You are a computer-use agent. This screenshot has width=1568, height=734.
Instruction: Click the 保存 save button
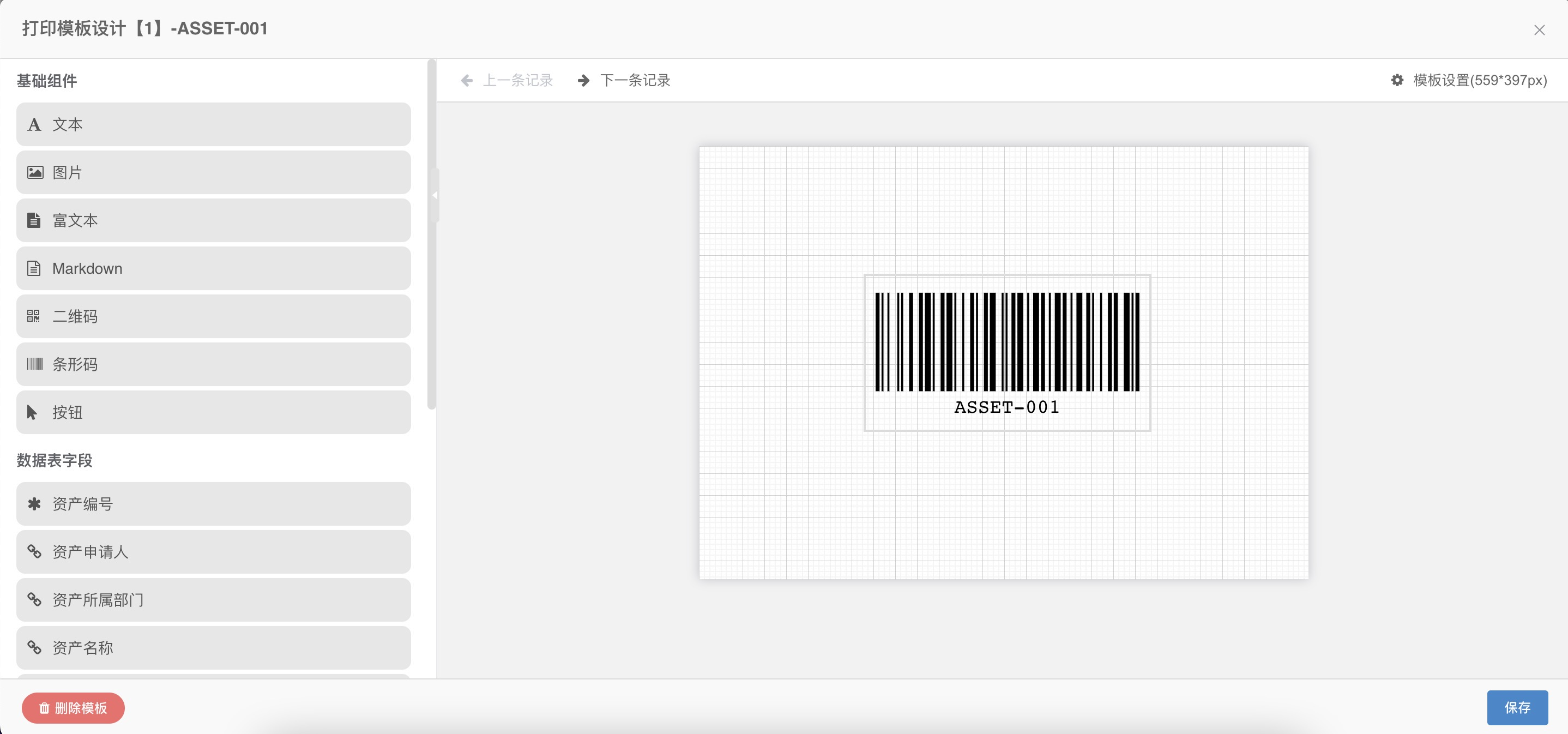coord(1516,707)
